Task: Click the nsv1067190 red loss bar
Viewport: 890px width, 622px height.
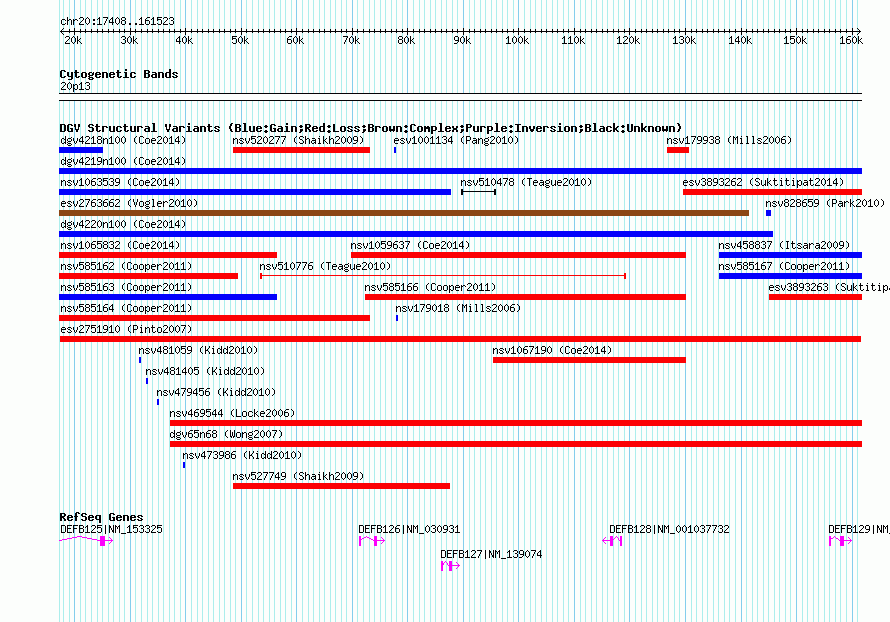Action: [x=589, y=360]
